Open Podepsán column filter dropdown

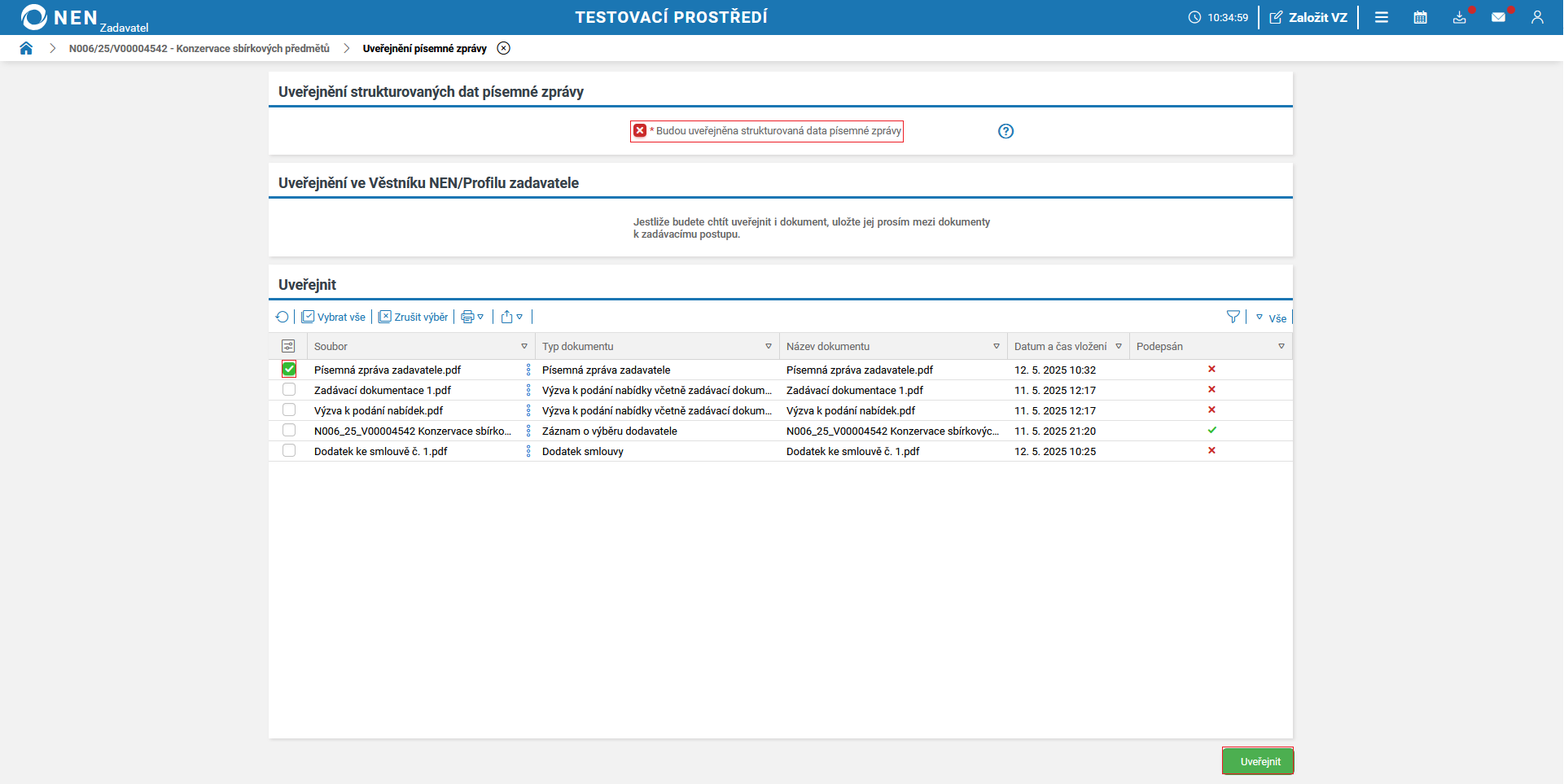(x=1281, y=346)
